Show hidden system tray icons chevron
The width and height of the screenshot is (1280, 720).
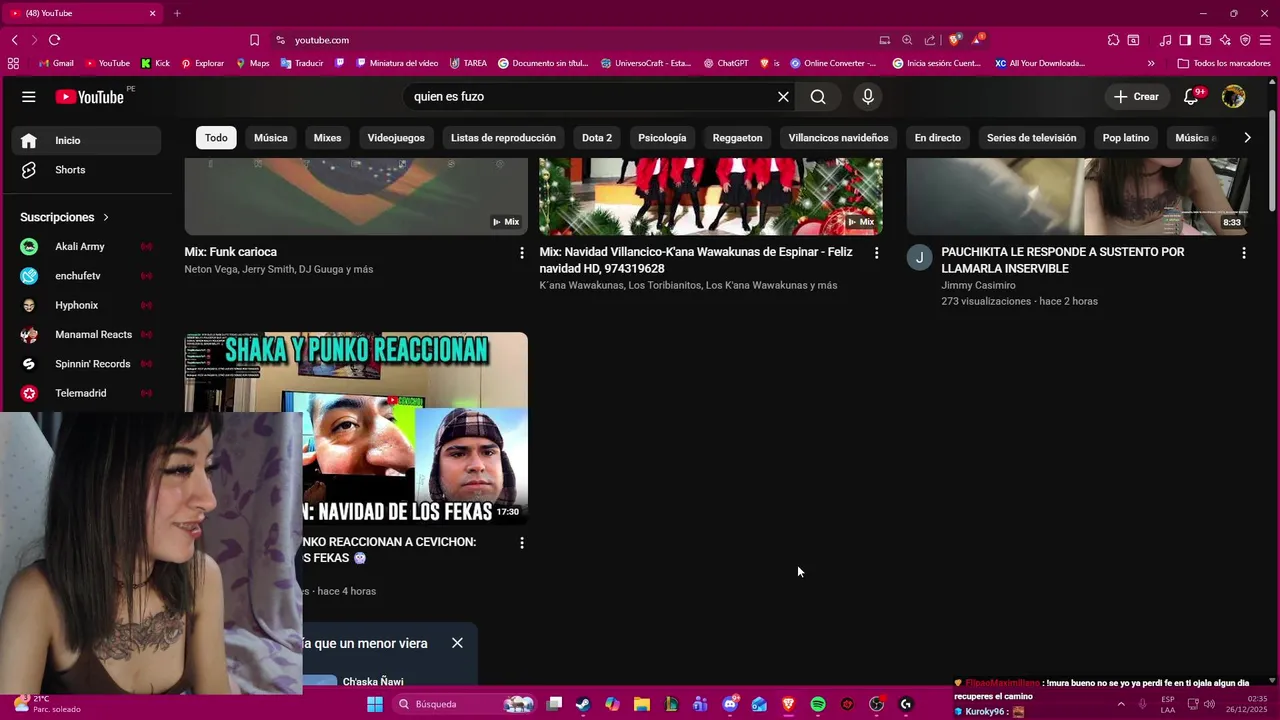(1120, 704)
